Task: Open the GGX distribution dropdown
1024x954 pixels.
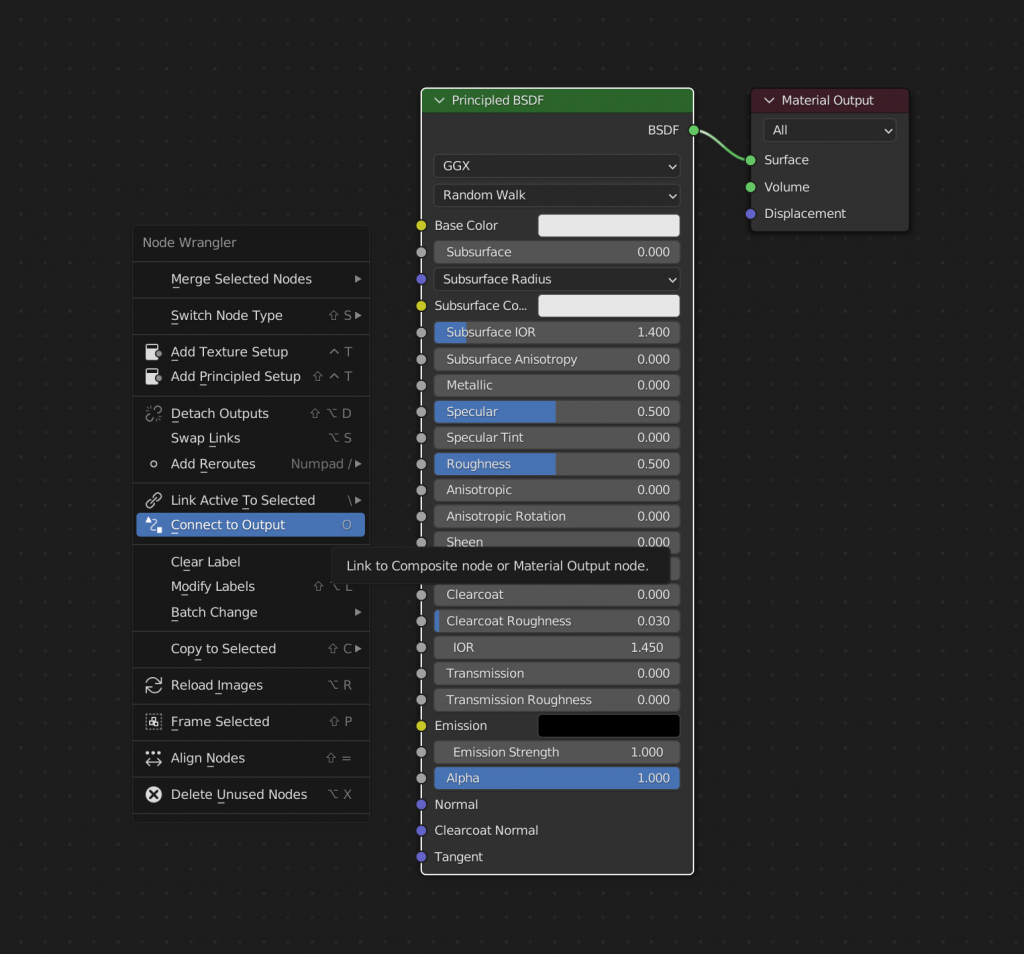Action: 556,165
